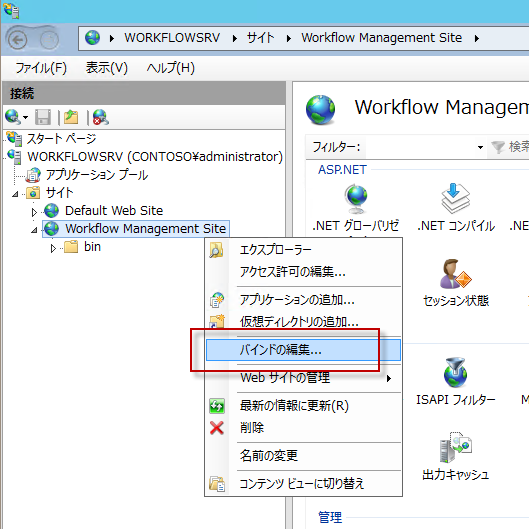Click the Back navigation arrow button
Screen dimensions: 529x529
pyautogui.click(x=18, y=40)
